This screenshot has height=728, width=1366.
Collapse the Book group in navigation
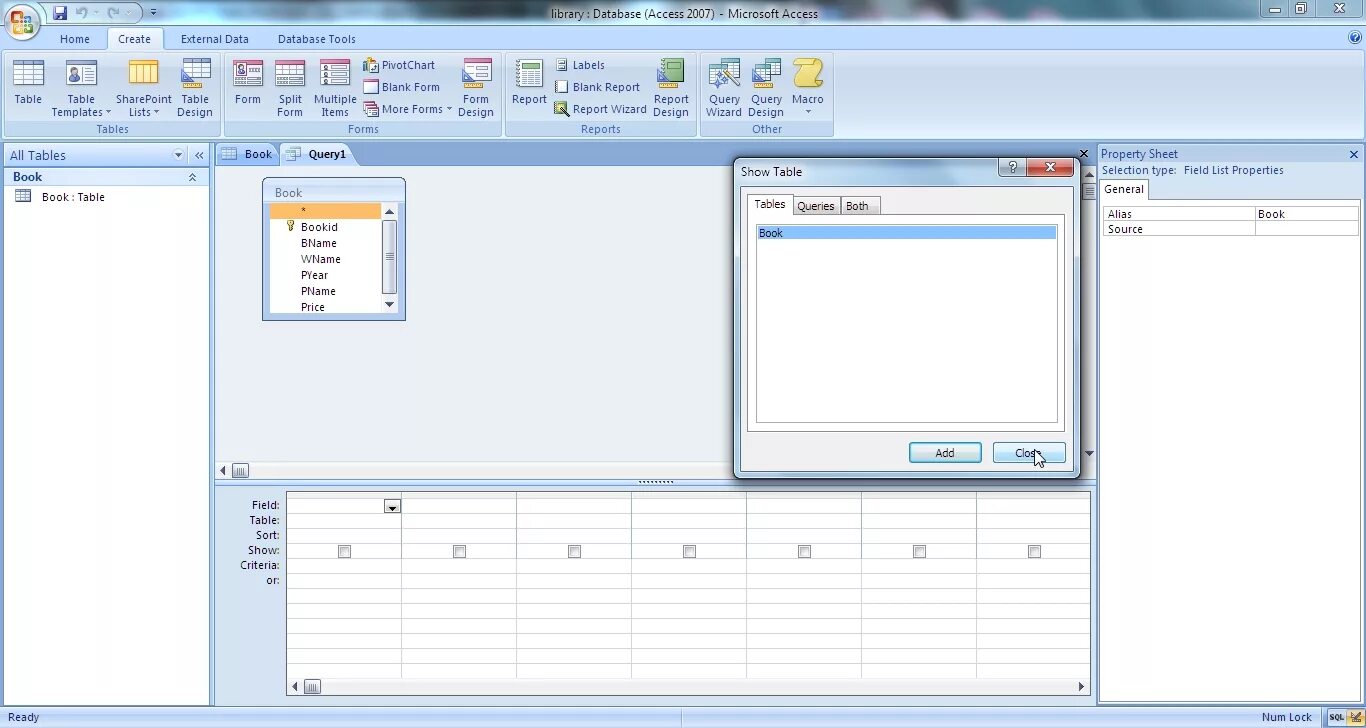193,177
